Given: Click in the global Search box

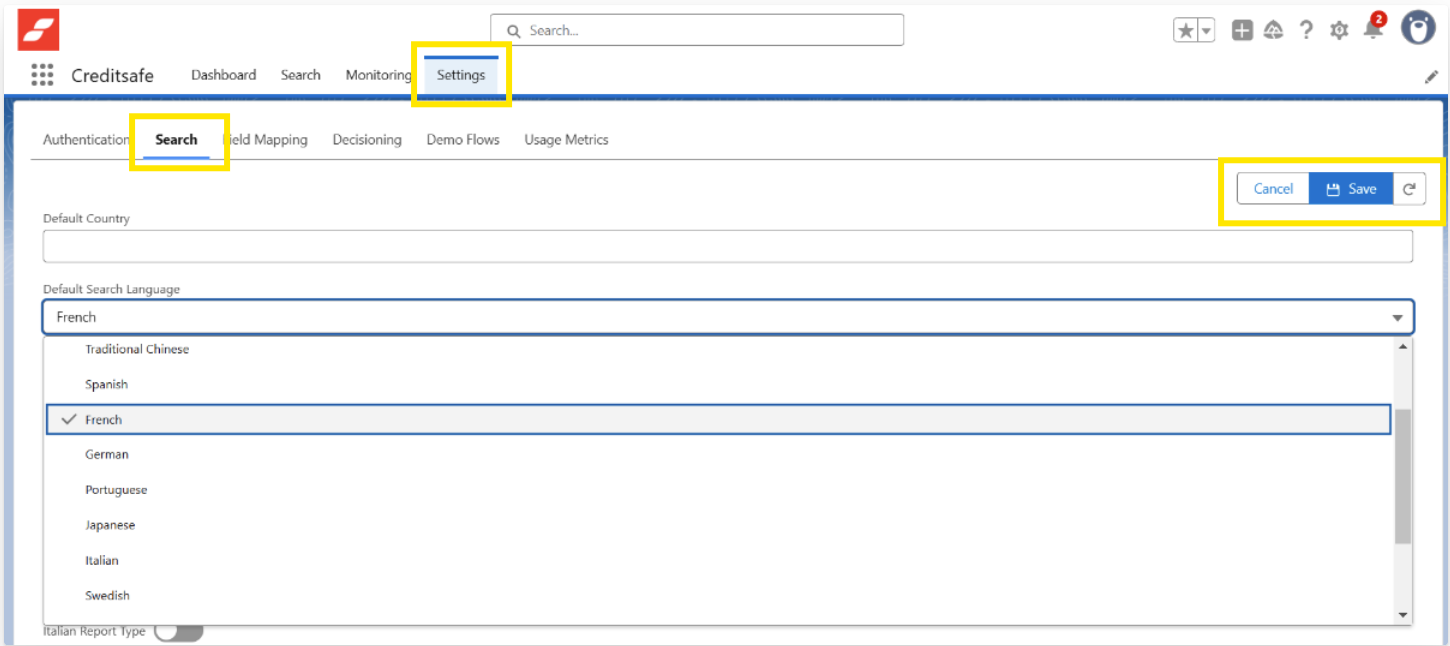Looking at the screenshot, I should [697, 30].
